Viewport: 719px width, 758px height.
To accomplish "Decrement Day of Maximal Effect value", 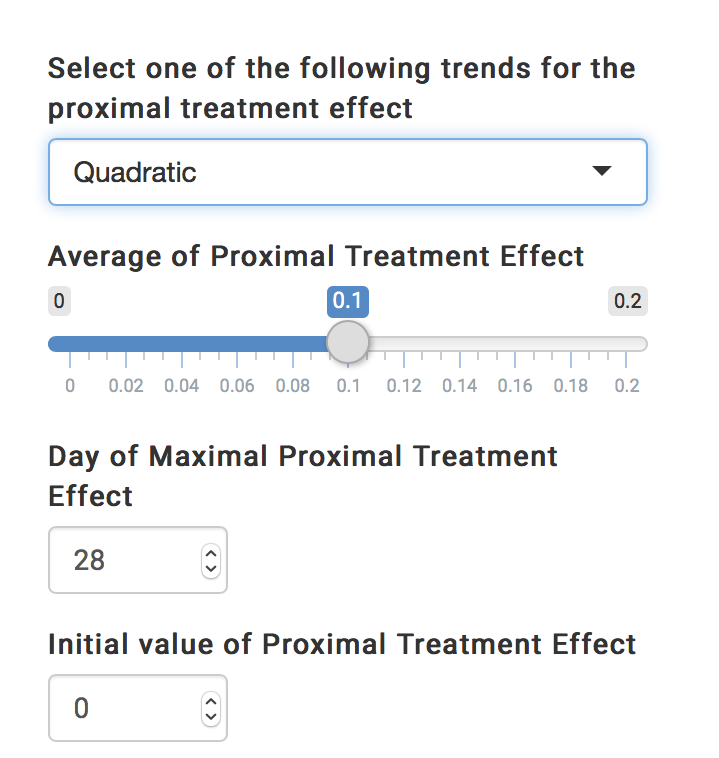I will point(210,568).
